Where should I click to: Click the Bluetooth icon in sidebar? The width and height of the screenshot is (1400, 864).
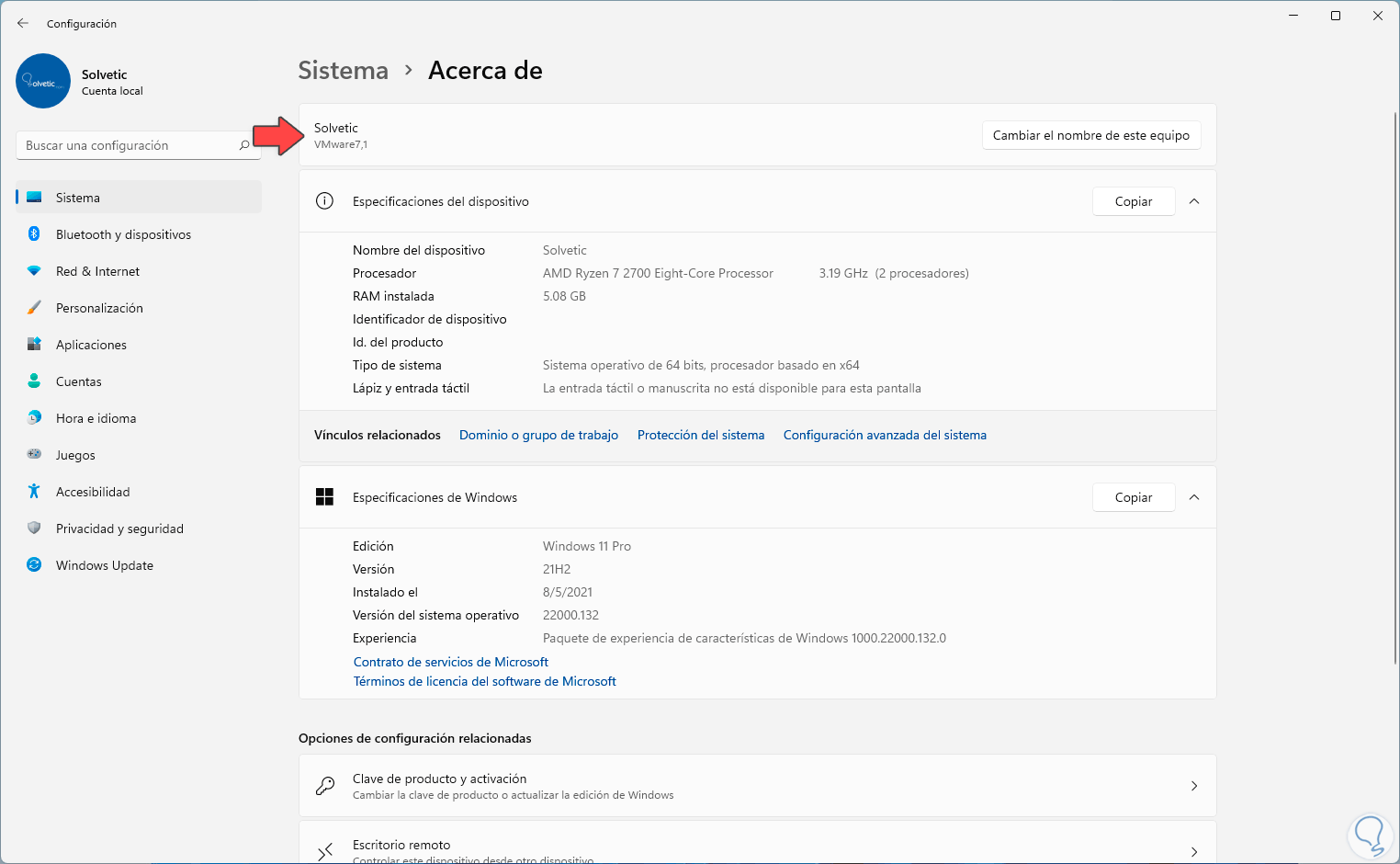click(x=34, y=234)
